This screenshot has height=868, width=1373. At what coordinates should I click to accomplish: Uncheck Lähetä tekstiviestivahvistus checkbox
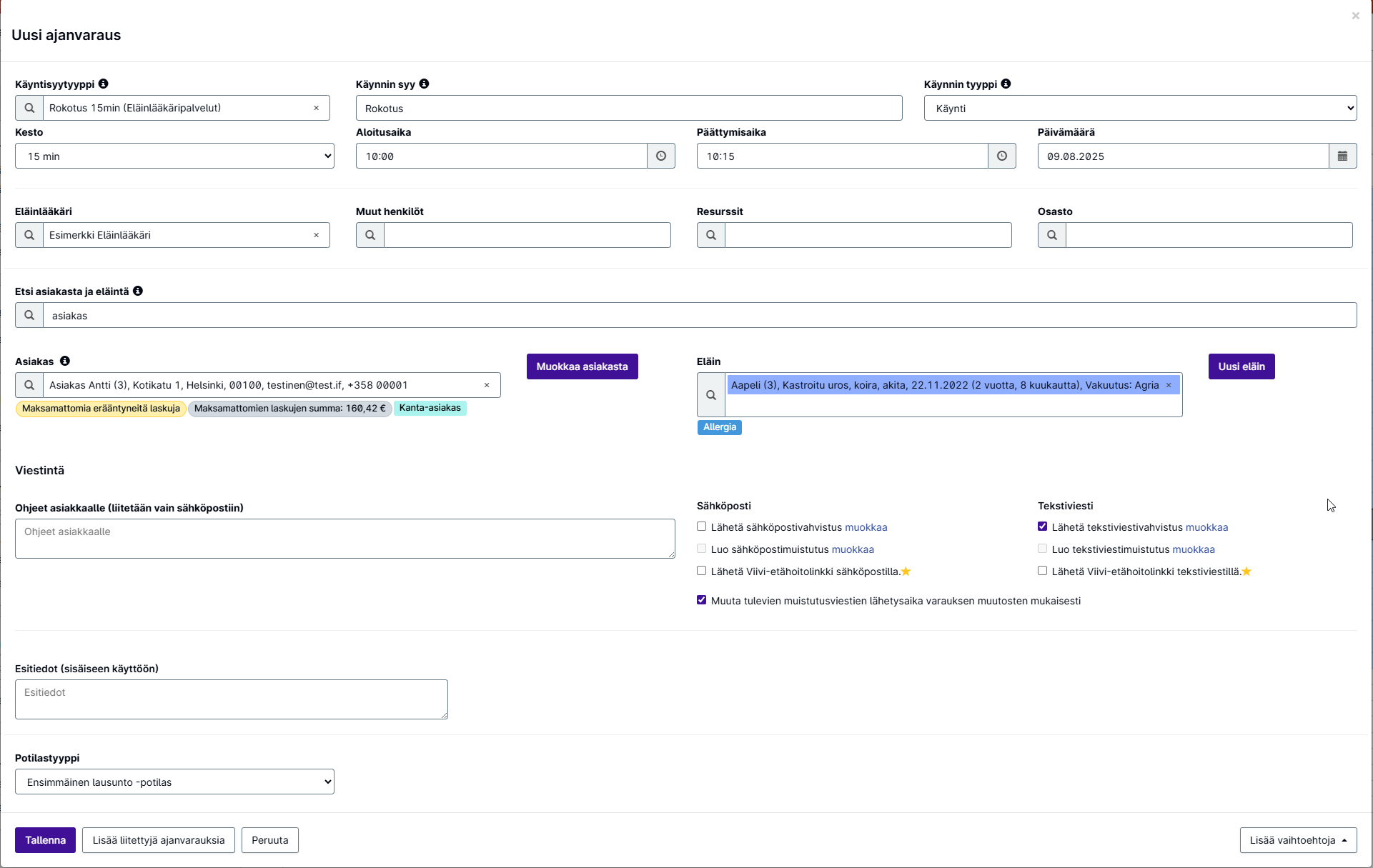(x=1043, y=527)
